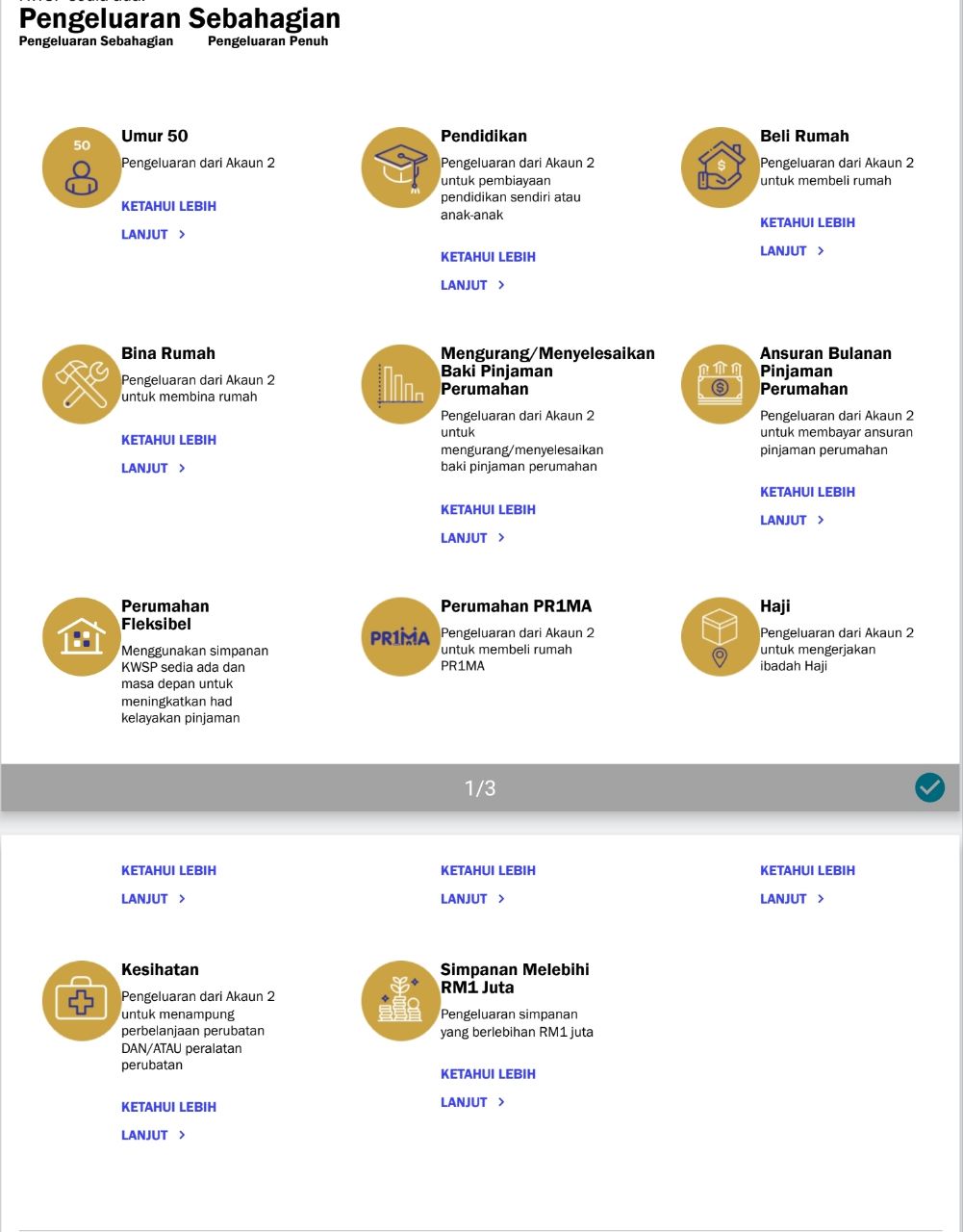Select the Pengeluaran Sebahagian tab

(x=96, y=41)
